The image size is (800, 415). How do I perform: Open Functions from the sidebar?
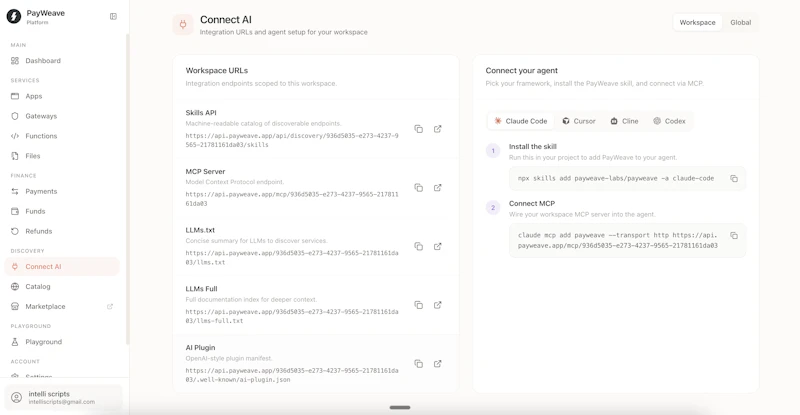tap(62, 136)
